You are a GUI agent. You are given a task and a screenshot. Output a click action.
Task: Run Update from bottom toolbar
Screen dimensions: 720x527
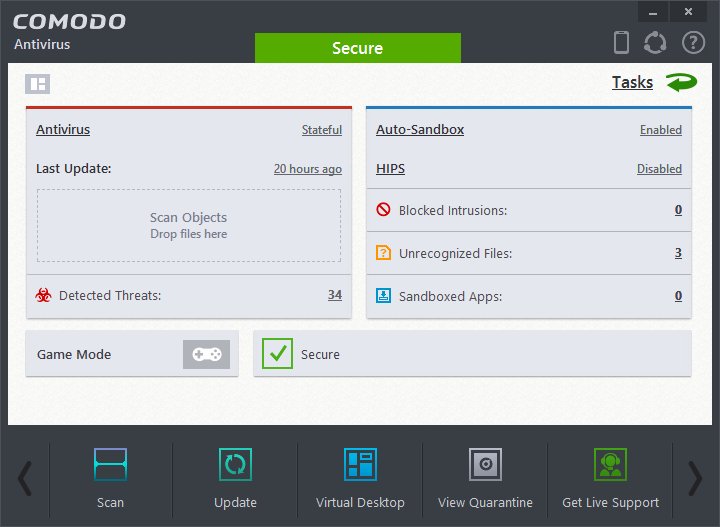235,479
